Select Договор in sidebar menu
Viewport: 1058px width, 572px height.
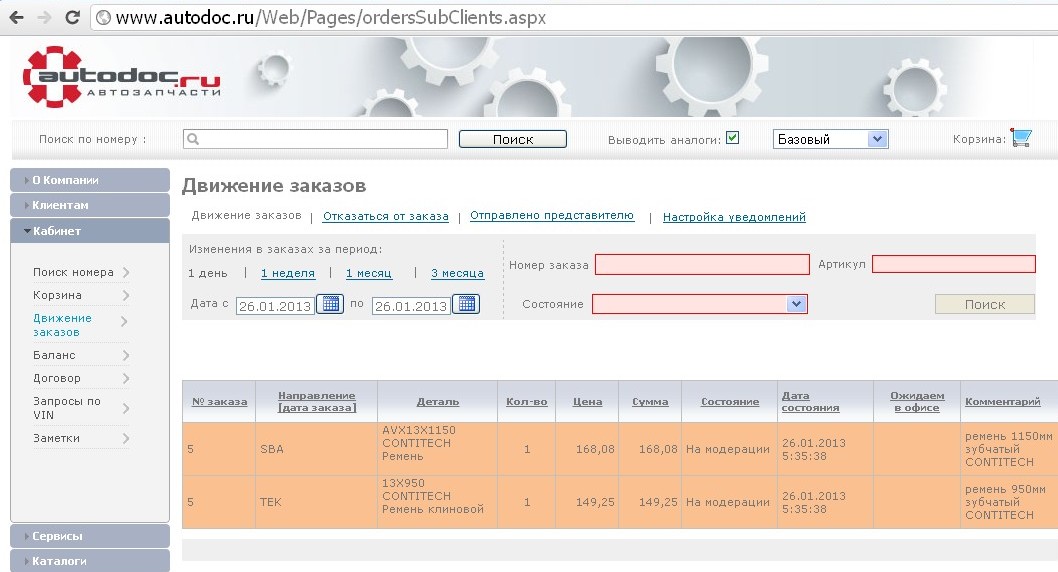[x=57, y=378]
